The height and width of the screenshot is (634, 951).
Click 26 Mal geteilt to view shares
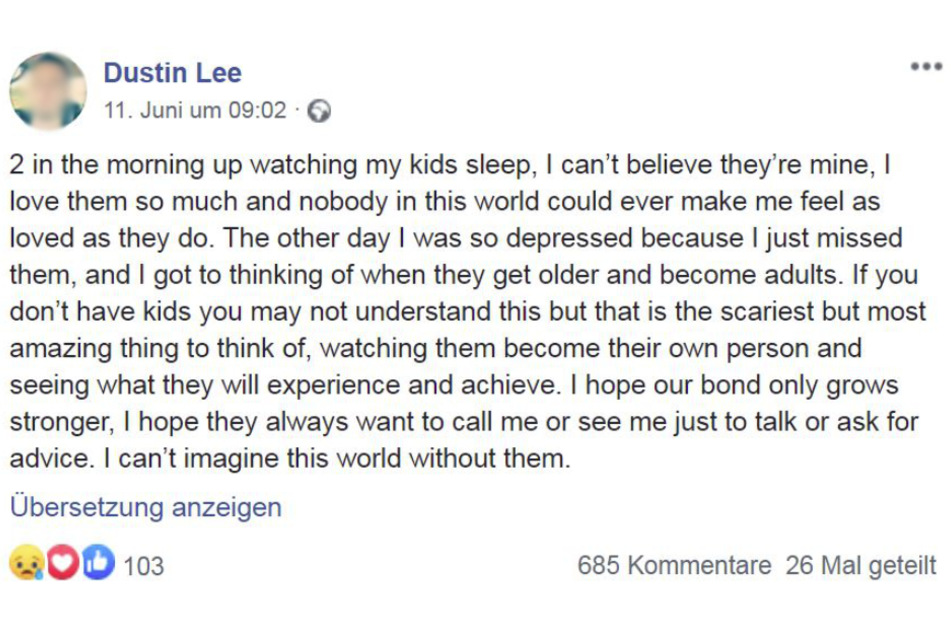tap(861, 565)
